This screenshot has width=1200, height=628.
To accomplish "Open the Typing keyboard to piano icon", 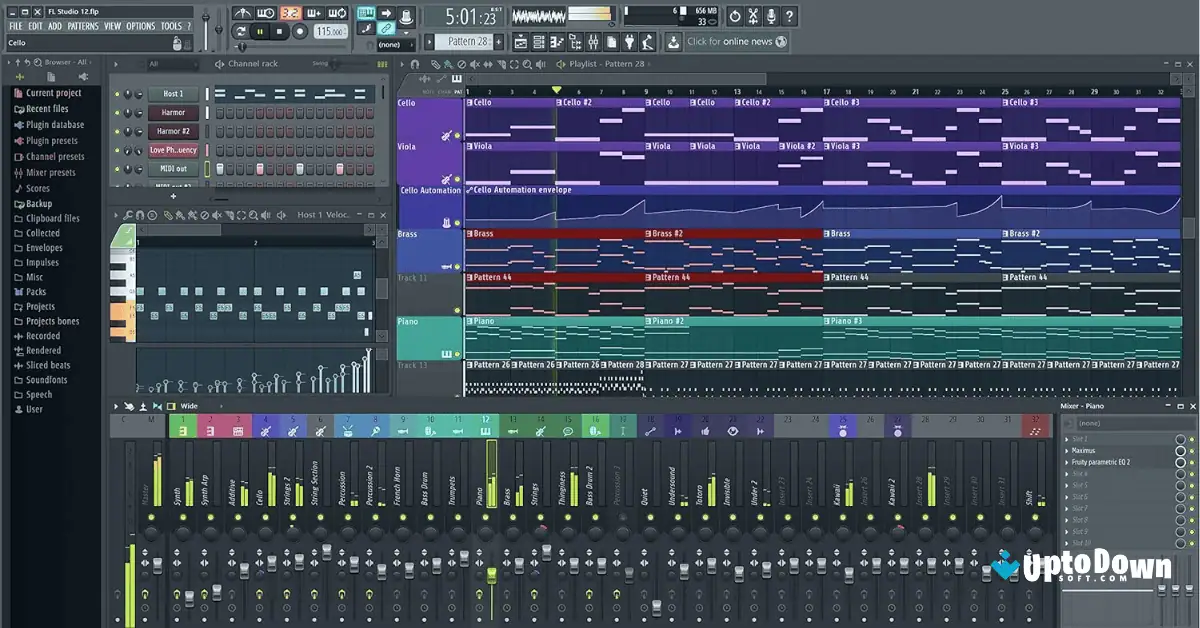I will pos(366,12).
